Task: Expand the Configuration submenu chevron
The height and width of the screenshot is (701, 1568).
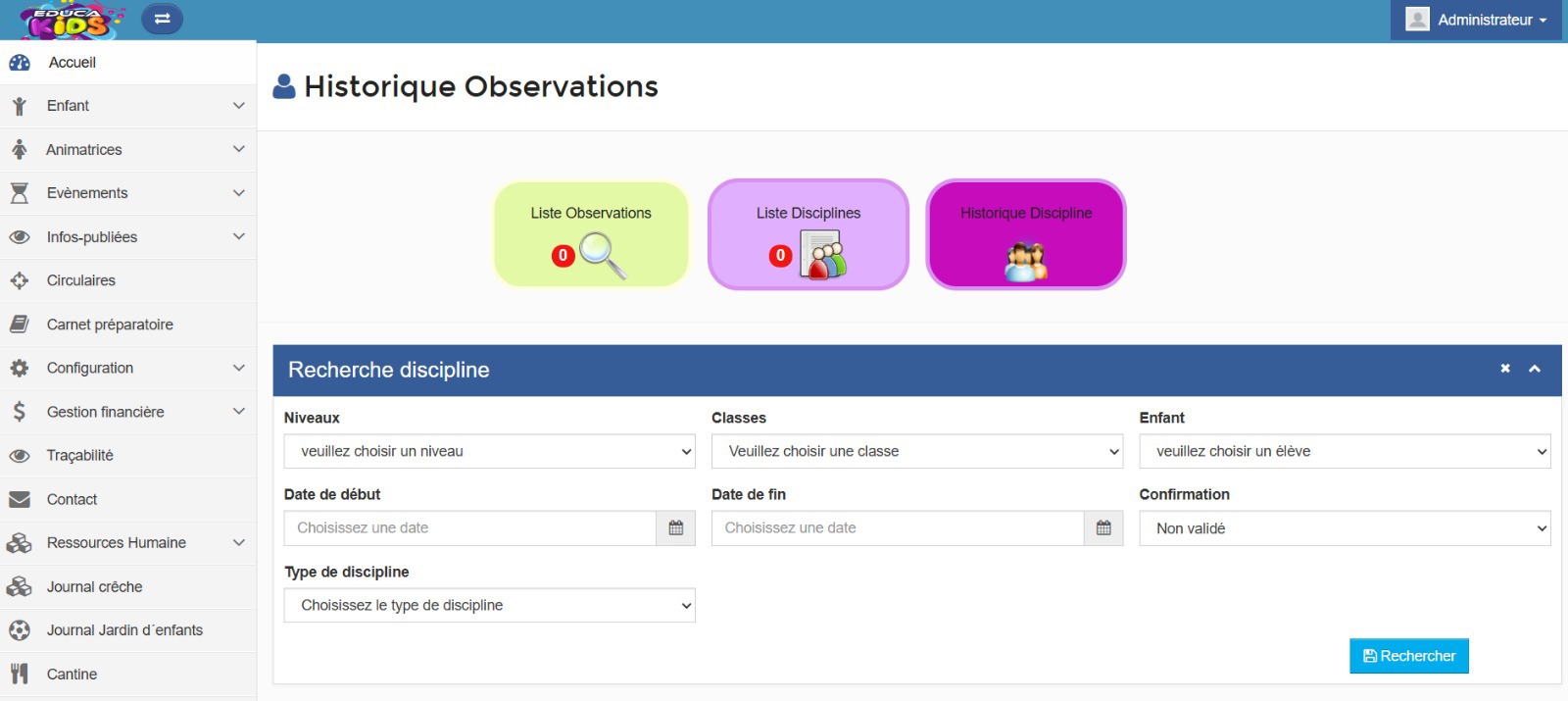Action: coord(238,368)
